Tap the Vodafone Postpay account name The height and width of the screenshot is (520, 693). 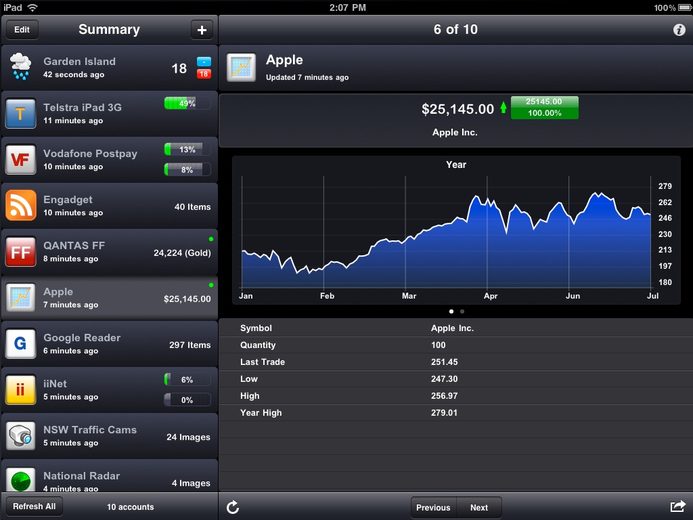tap(90, 154)
